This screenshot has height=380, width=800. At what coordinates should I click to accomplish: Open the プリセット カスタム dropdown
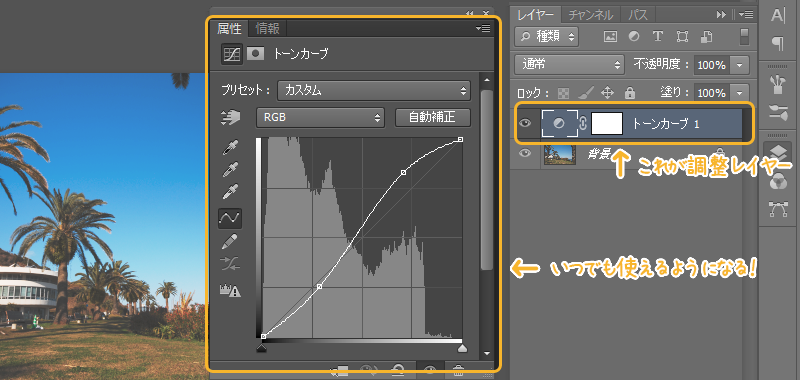(374, 91)
